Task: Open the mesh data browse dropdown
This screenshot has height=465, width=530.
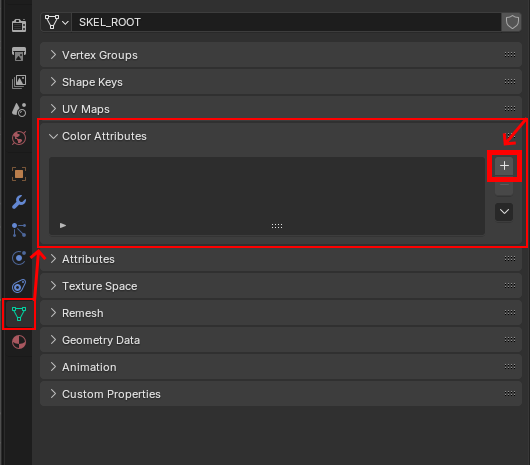Action: [x=56, y=22]
